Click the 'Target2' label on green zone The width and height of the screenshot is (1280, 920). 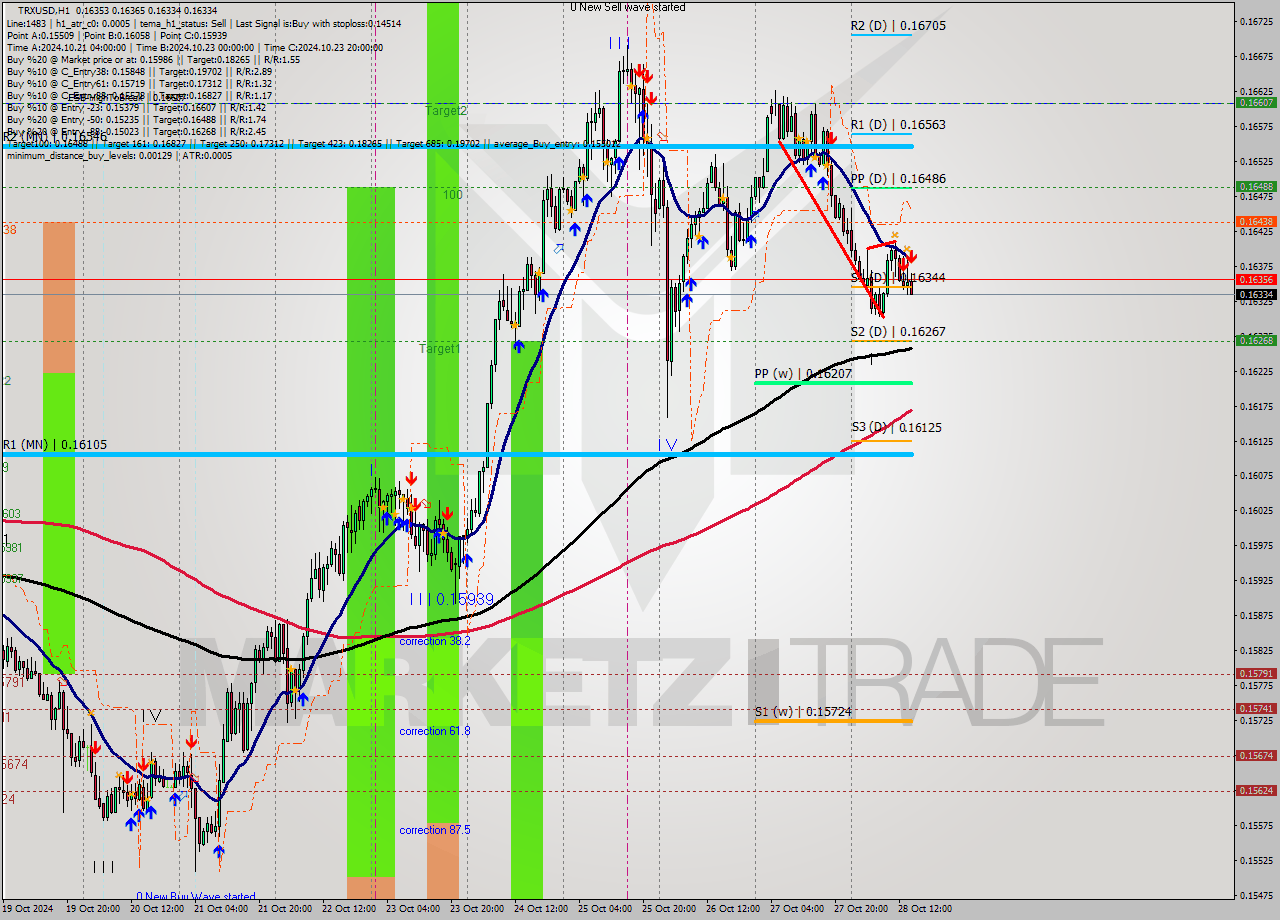tap(445, 110)
